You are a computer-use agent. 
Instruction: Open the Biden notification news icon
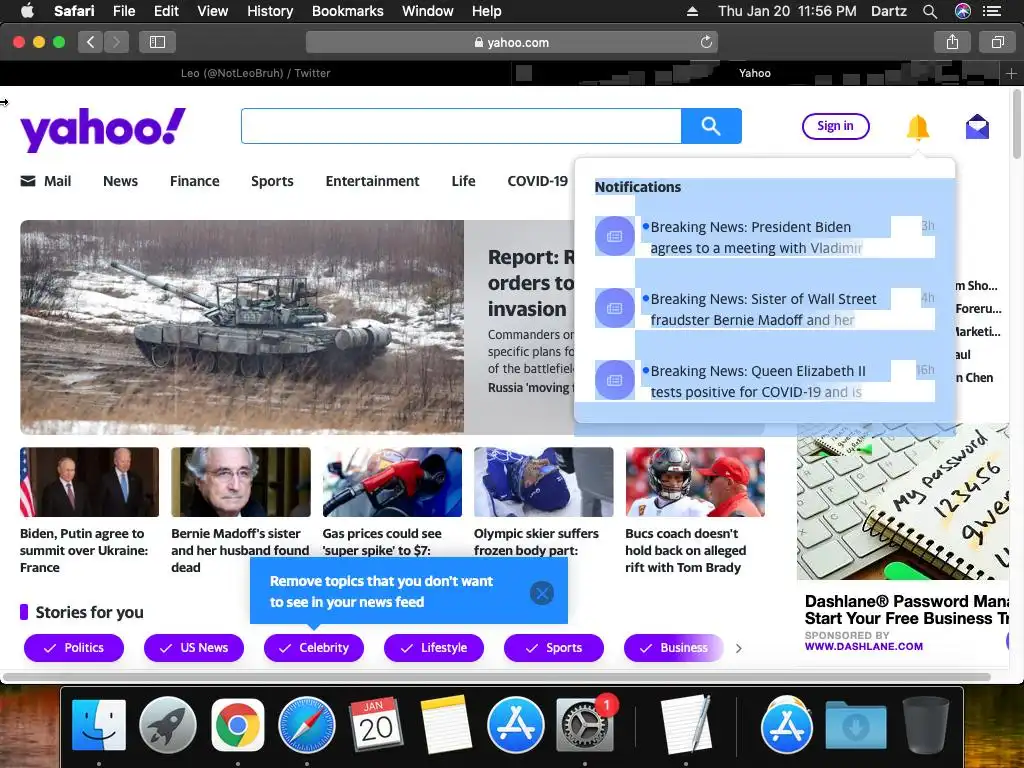614,236
